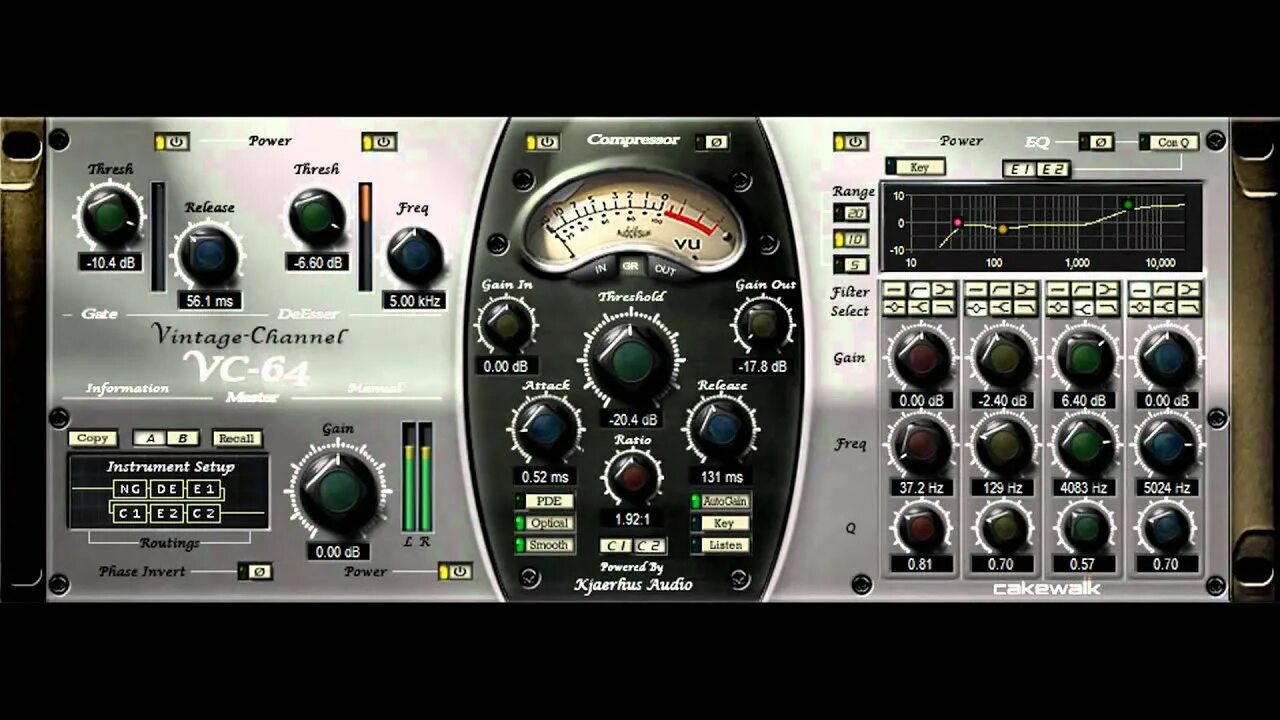Click the C2 routing block

(204, 513)
